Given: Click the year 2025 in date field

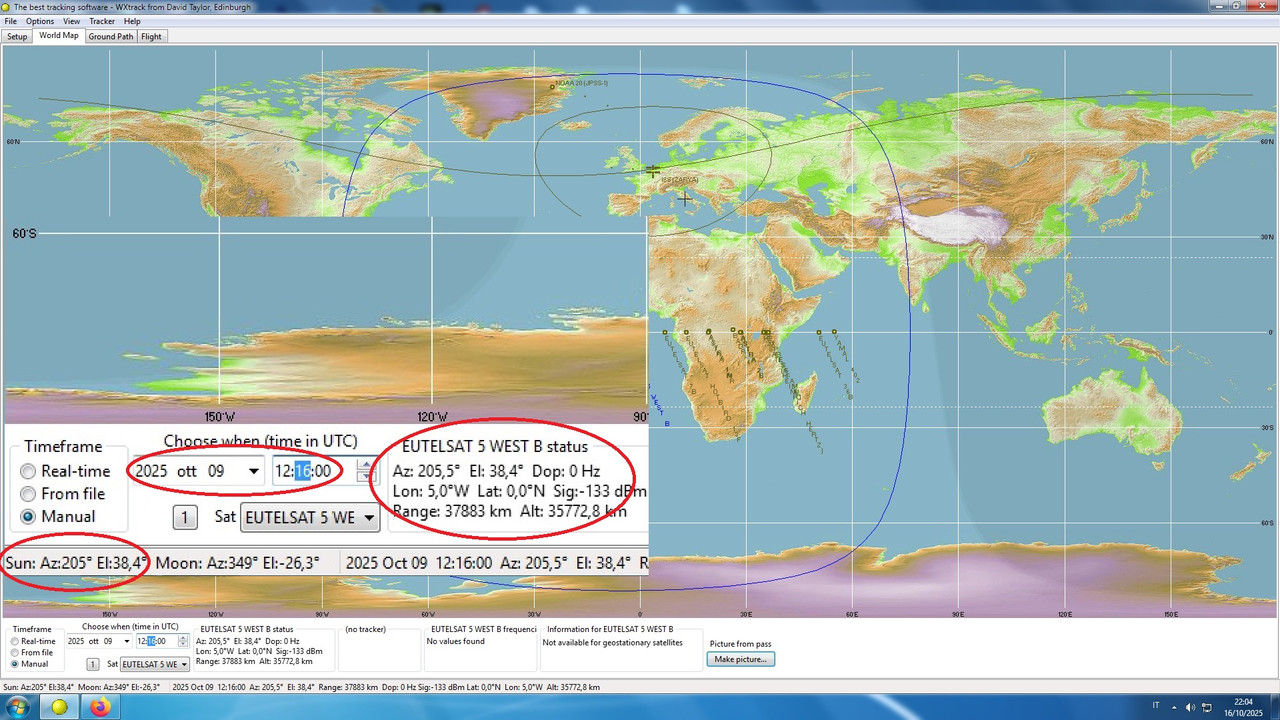Looking at the screenshot, I should pyautogui.click(x=74, y=641).
